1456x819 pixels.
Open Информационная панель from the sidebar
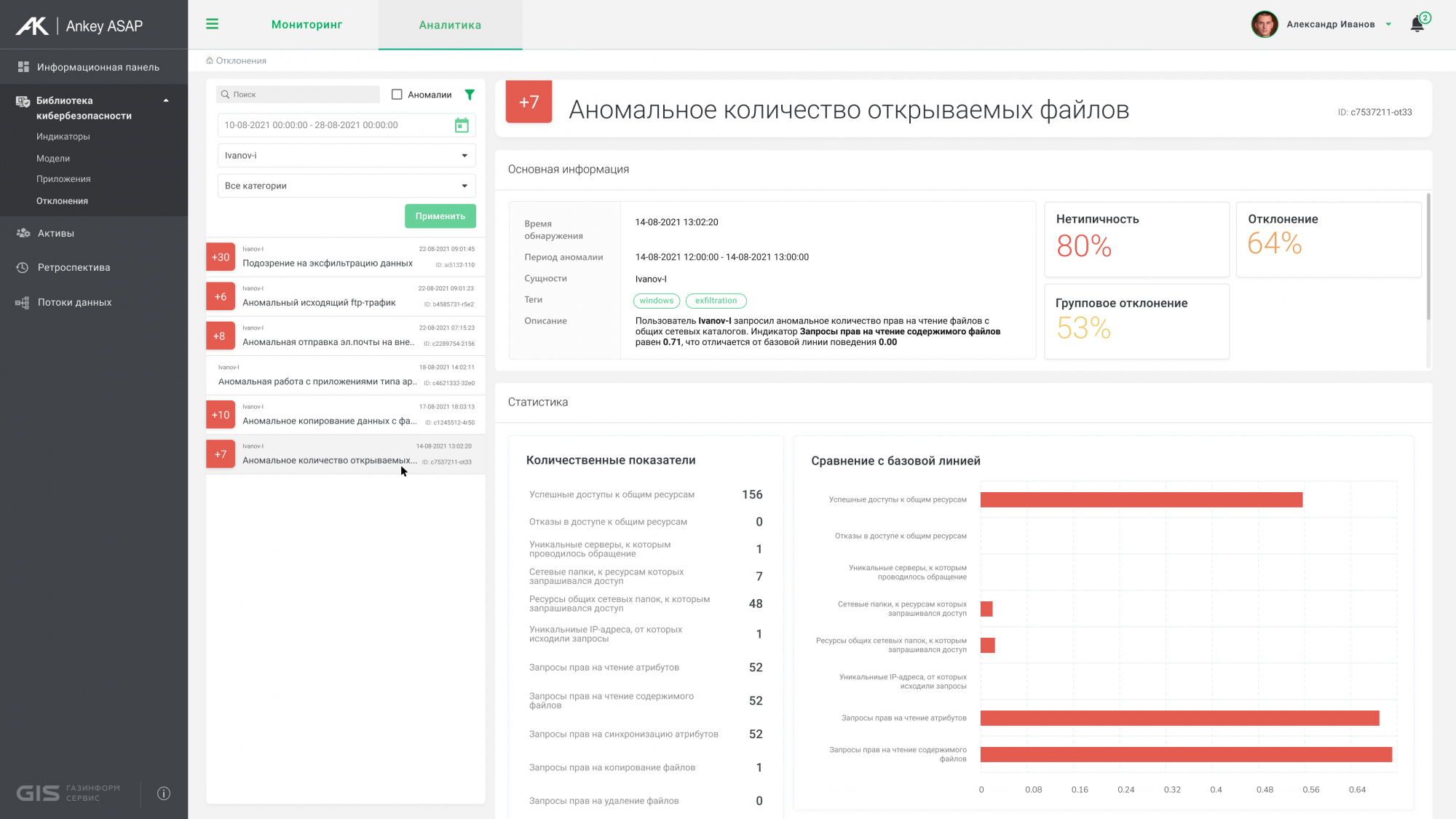98,67
